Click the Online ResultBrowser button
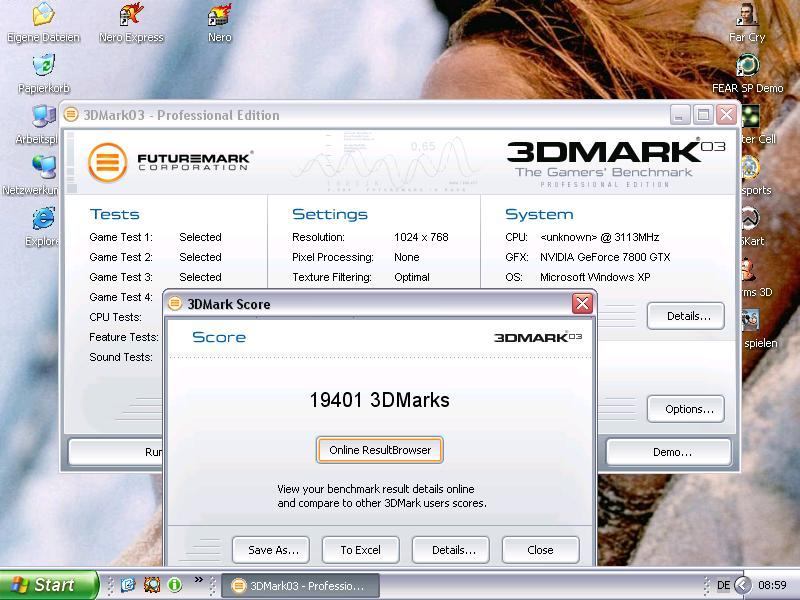Screen dimensions: 800x600 [x=380, y=450]
